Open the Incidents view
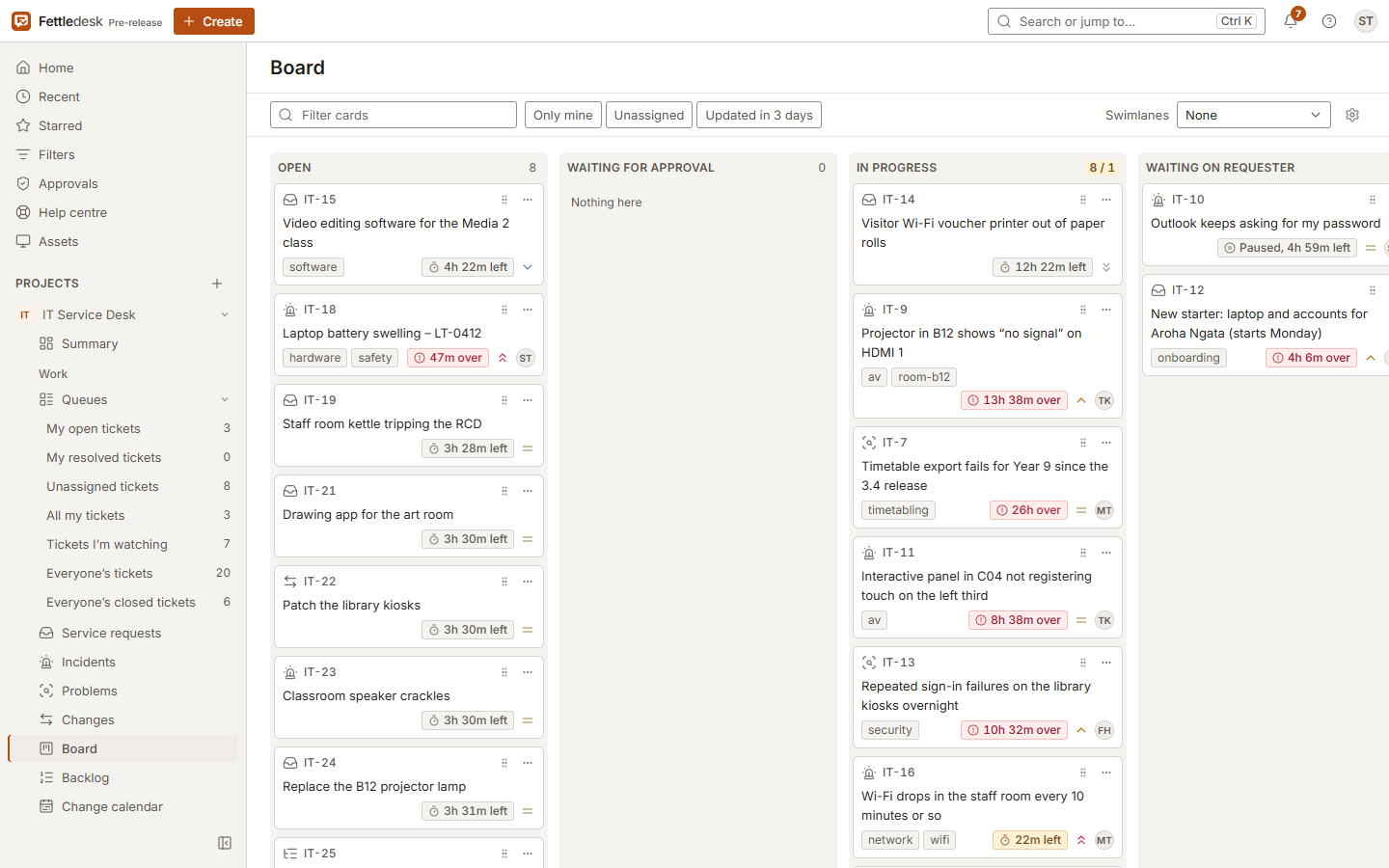 point(123,662)
